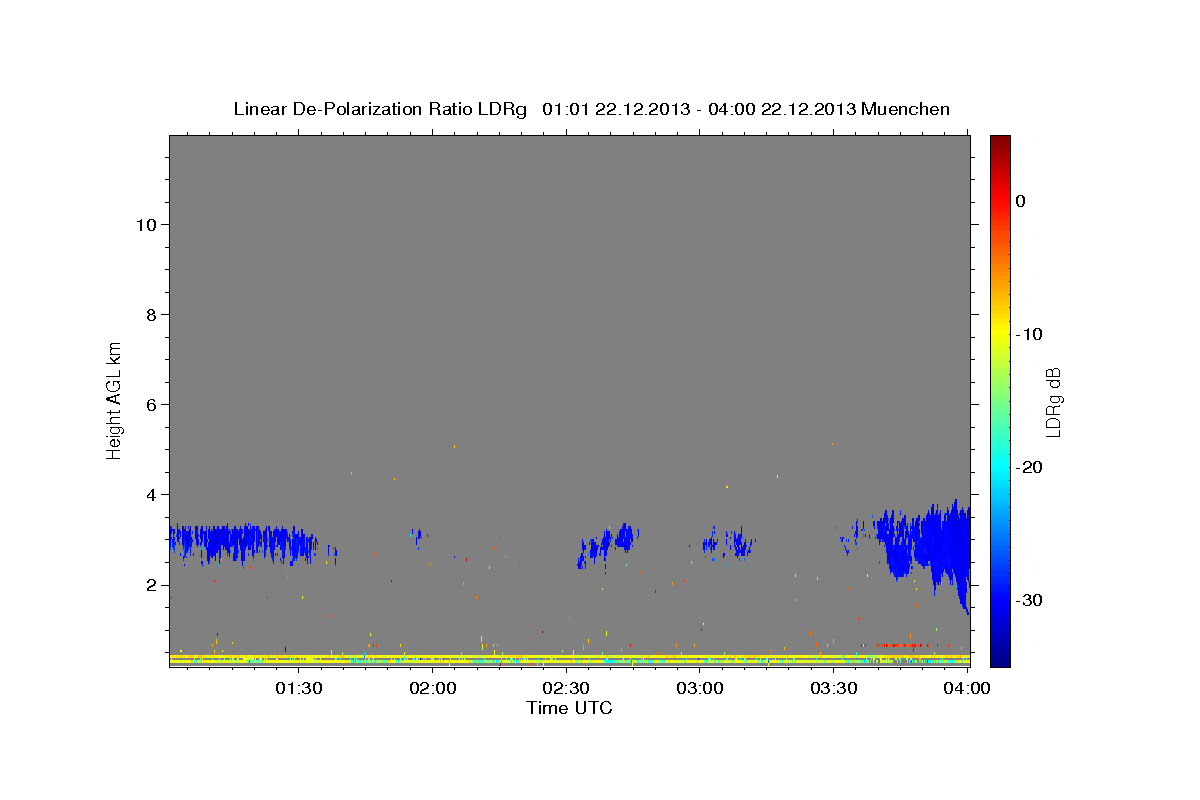Screen dimensions: 1200x800
Task: Click the 02:30 time tick label
Action: click(566, 688)
